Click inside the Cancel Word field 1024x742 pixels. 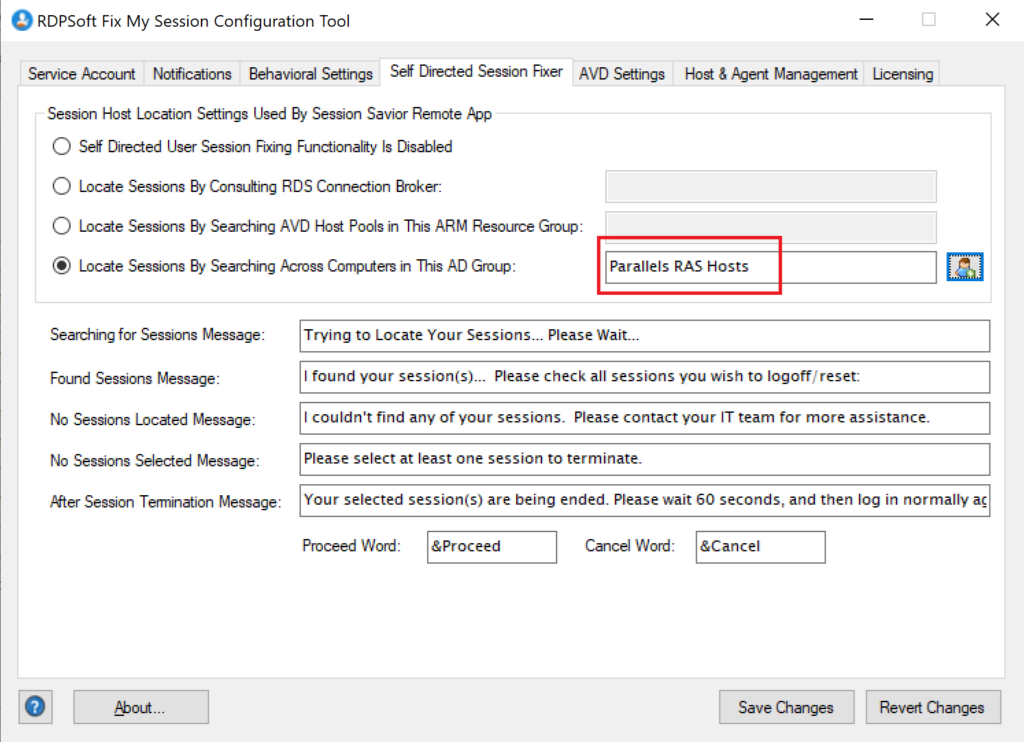[760, 547]
